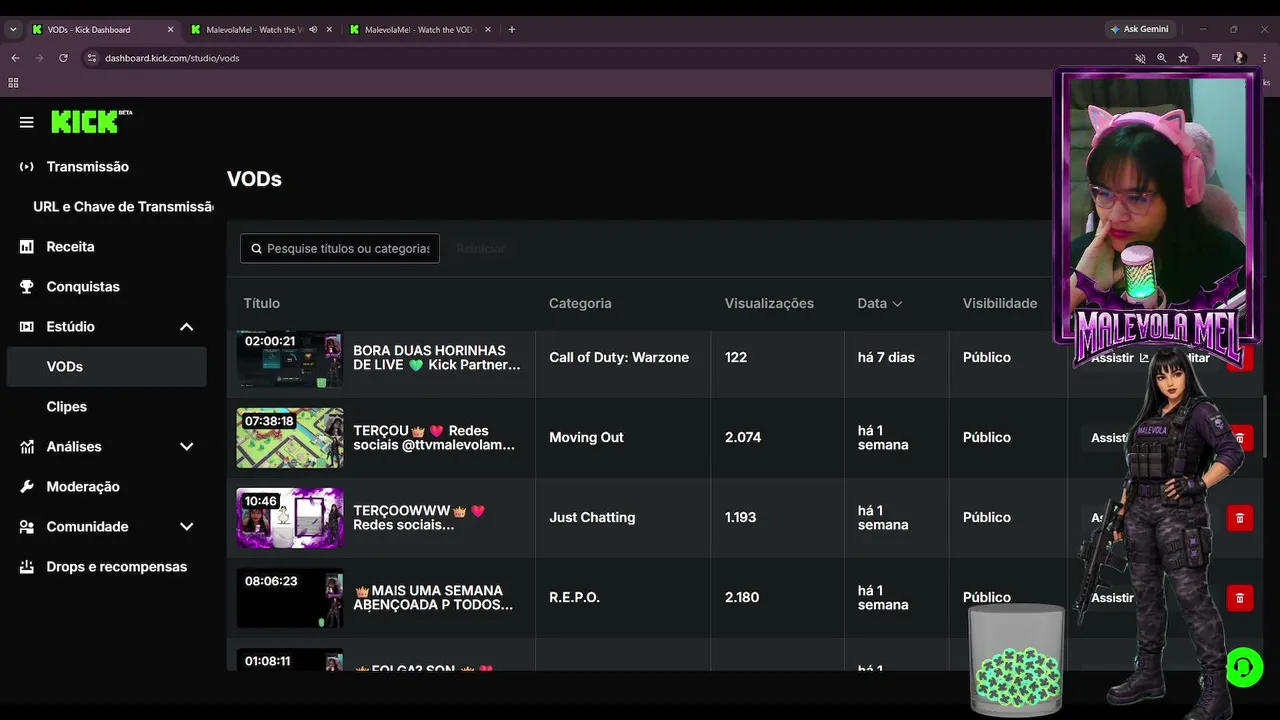Click the Transmissão broadcast icon
Screen dimensions: 1280x720
click(27, 167)
